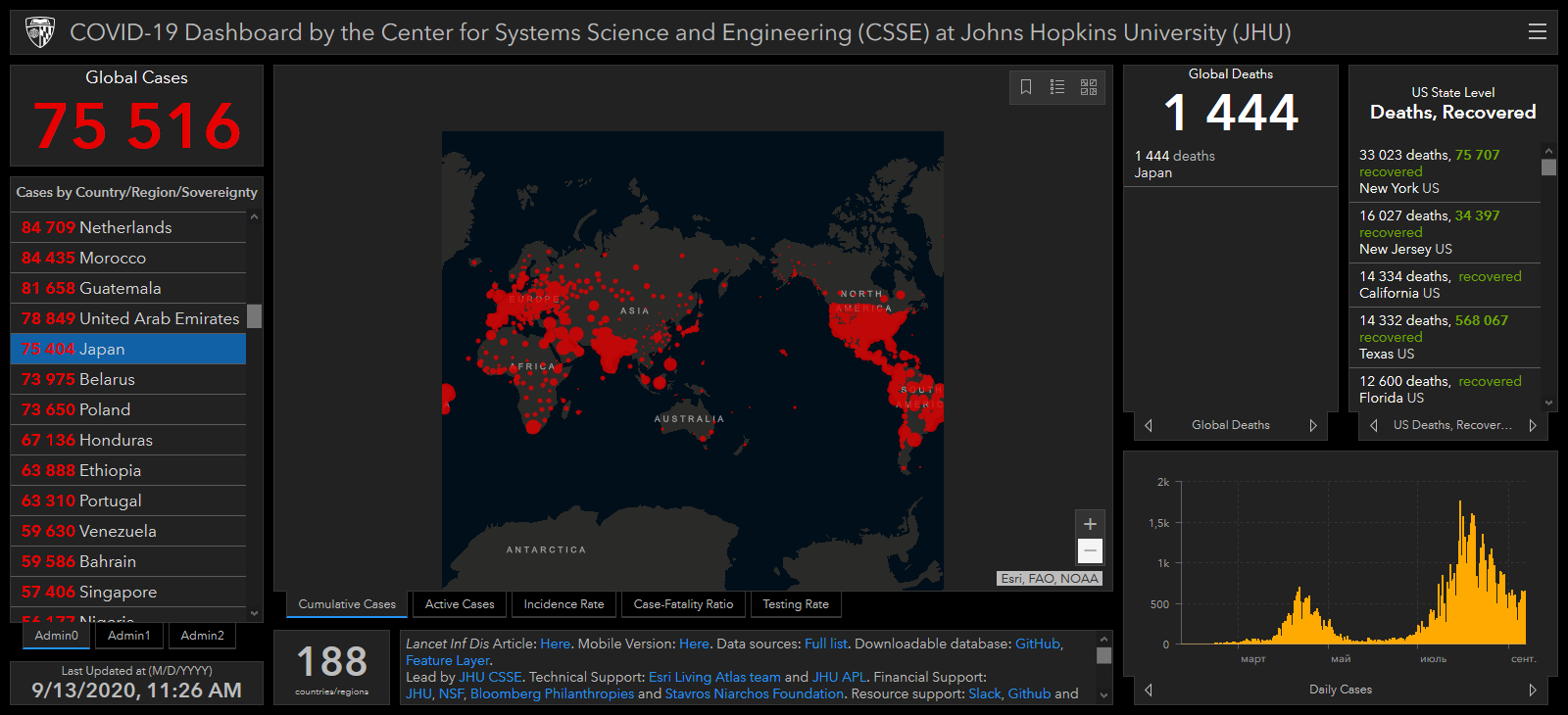Click the Esri, FAO, NOAA attribution
The image size is (1568, 715).
click(x=1050, y=579)
